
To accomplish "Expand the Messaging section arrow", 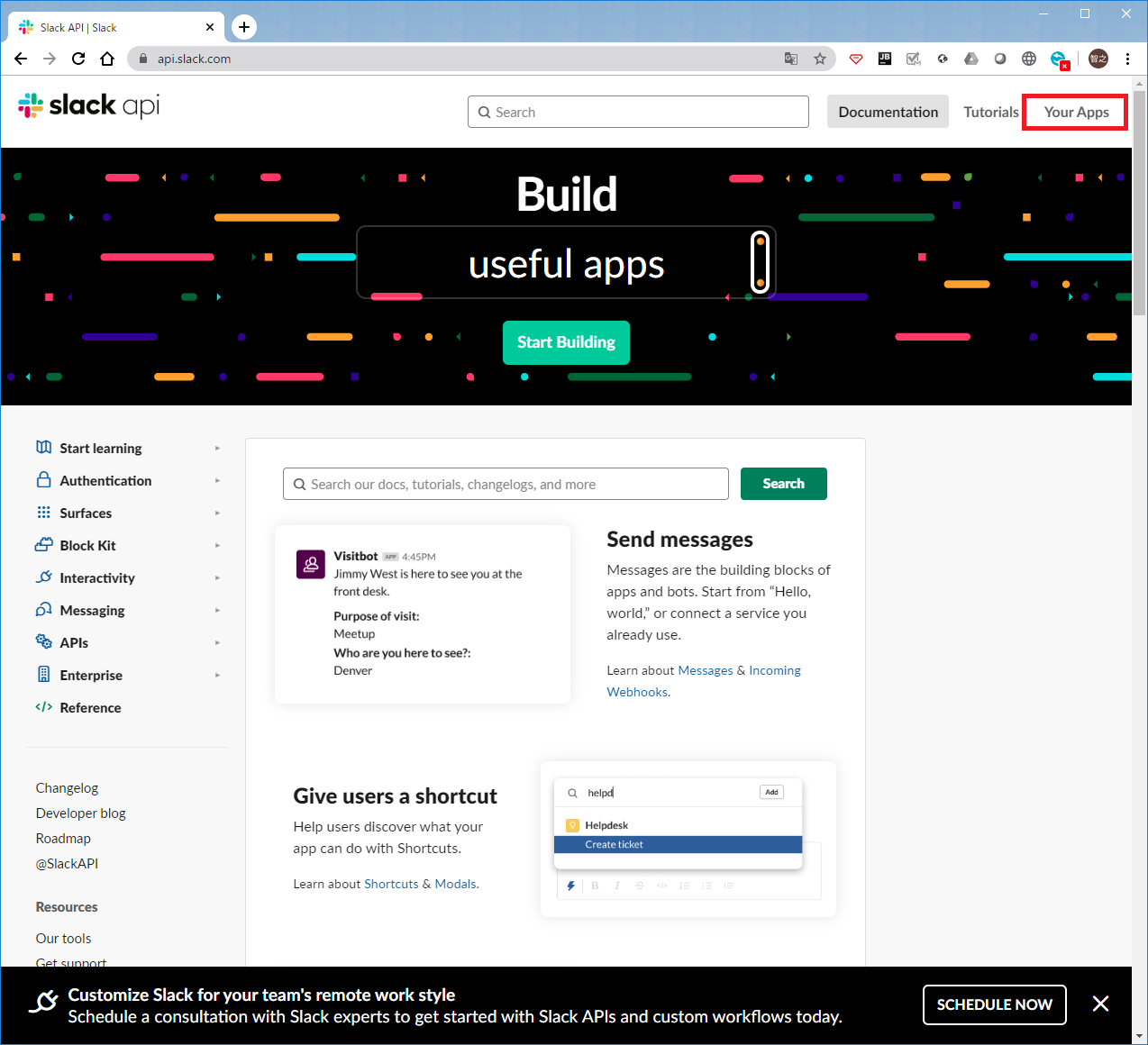I will [217, 610].
